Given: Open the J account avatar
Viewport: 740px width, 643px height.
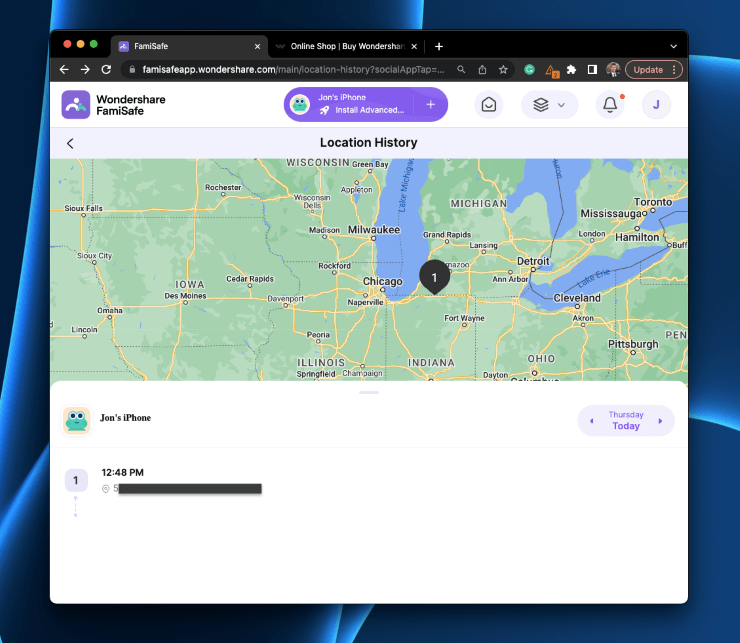Looking at the screenshot, I should (656, 104).
